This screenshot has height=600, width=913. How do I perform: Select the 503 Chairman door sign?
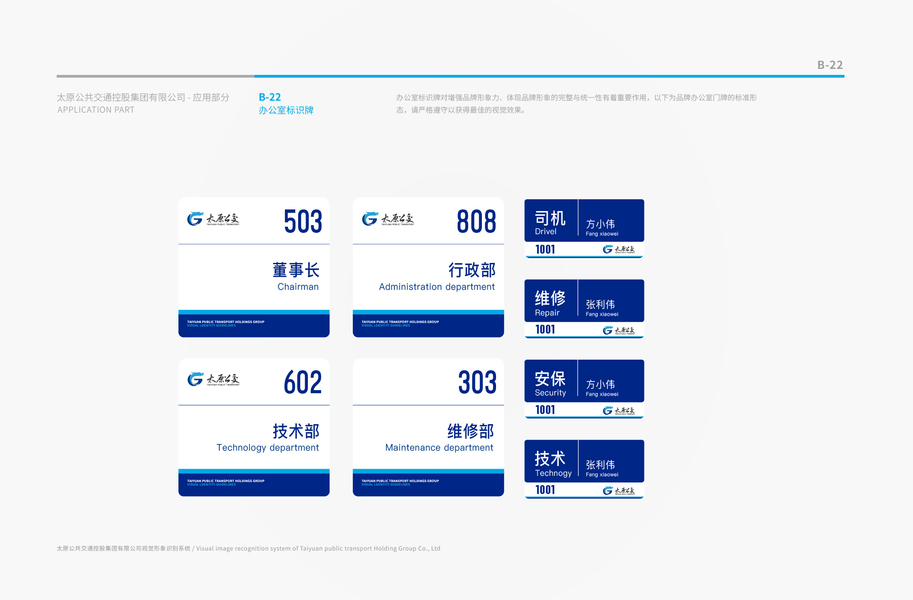[x=254, y=267]
